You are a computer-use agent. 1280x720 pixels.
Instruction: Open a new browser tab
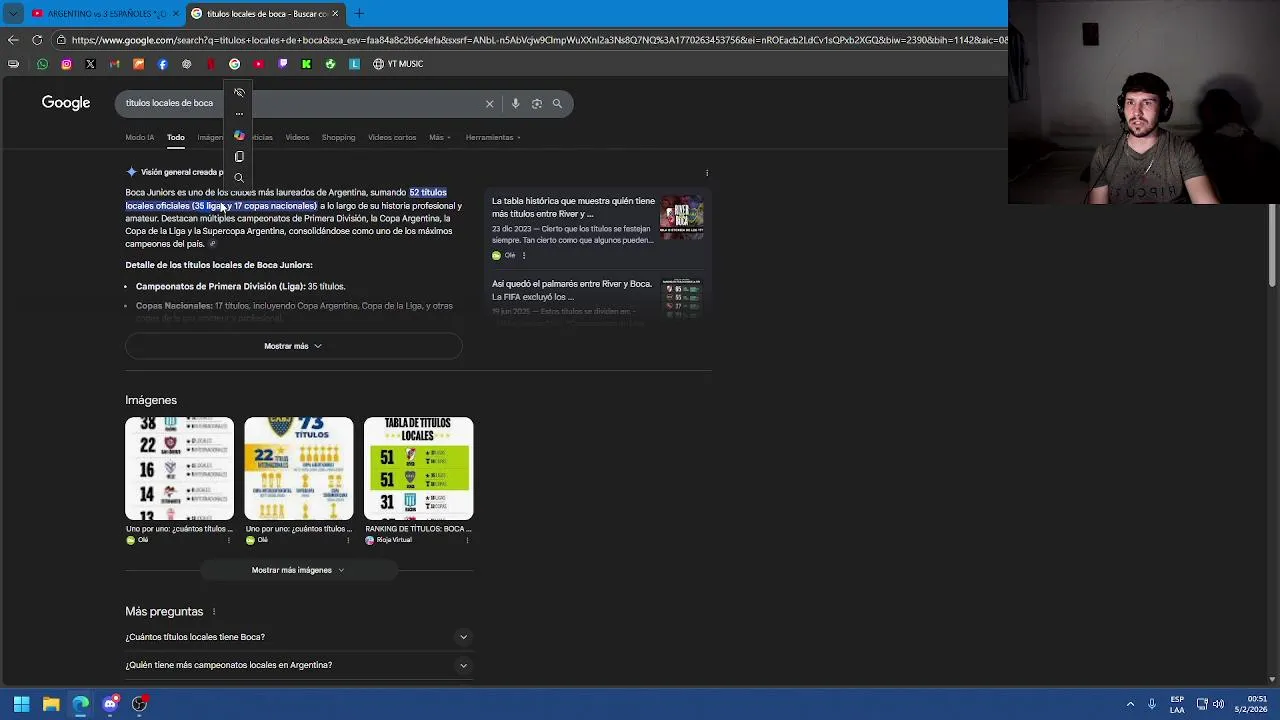[359, 13]
